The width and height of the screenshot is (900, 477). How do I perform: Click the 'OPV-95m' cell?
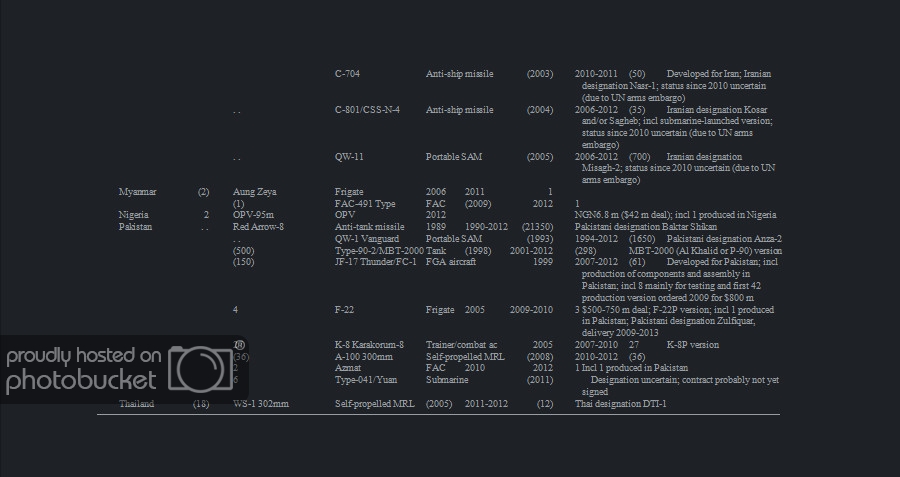[x=253, y=215]
